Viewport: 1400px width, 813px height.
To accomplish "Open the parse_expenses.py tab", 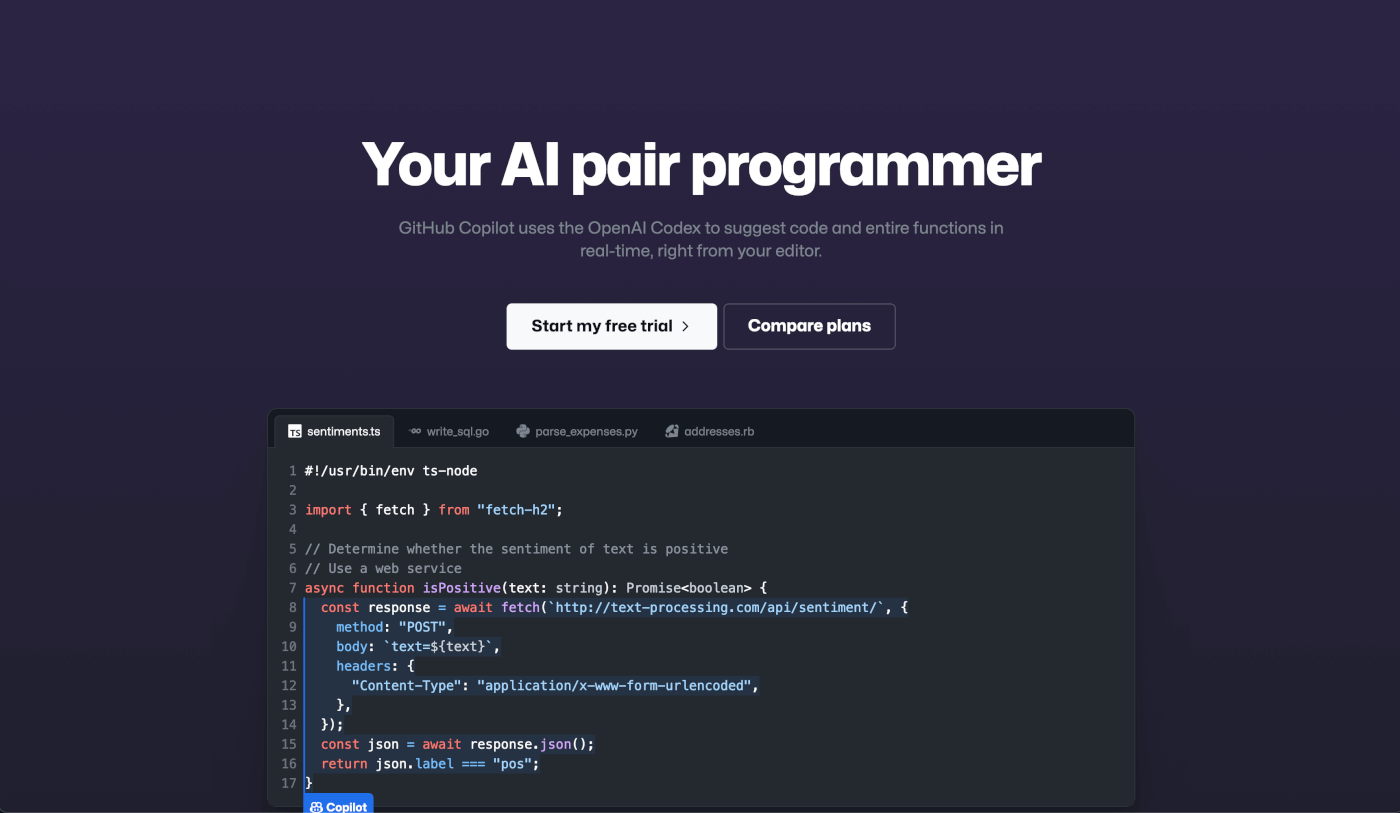I will 586,432.
